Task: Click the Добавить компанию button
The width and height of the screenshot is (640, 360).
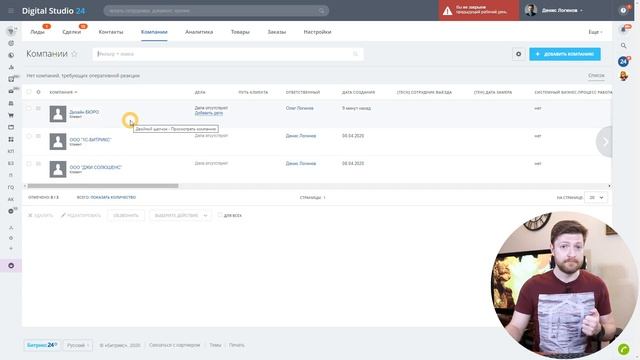Action: pos(565,54)
